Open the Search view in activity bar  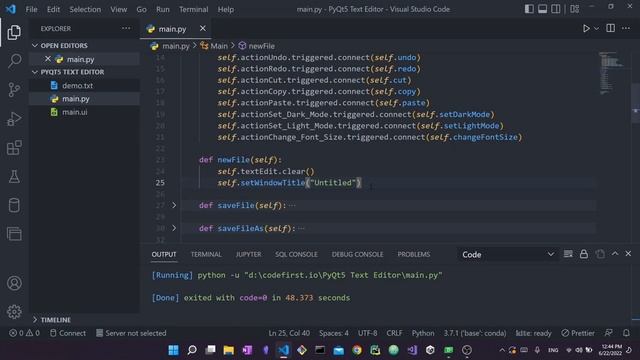14,61
